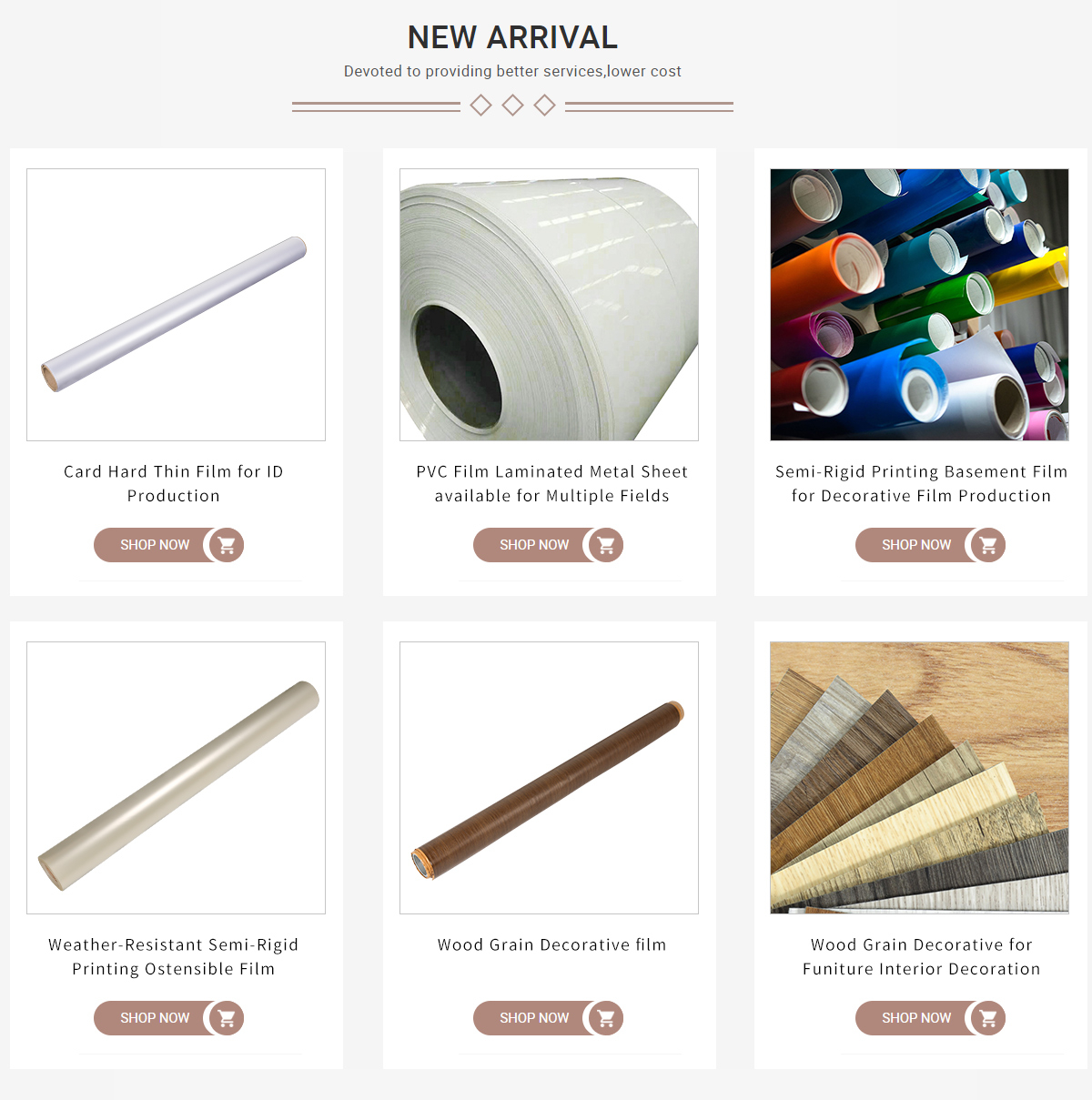Open the white card film roll image
Screen dimensions: 1092x1100
pos(176,305)
